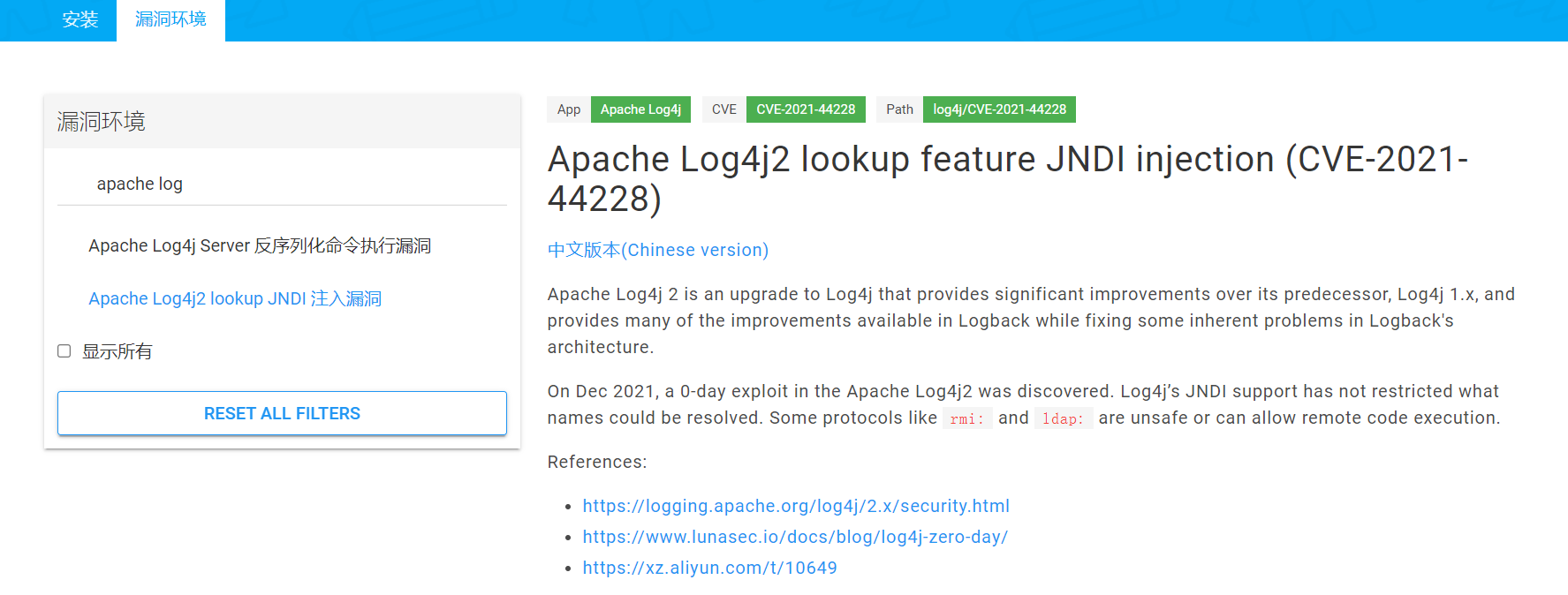Viewport: 1568px width, 595px height.
Task: Click the gray Path label badge
Action: [x=899, y=109]
